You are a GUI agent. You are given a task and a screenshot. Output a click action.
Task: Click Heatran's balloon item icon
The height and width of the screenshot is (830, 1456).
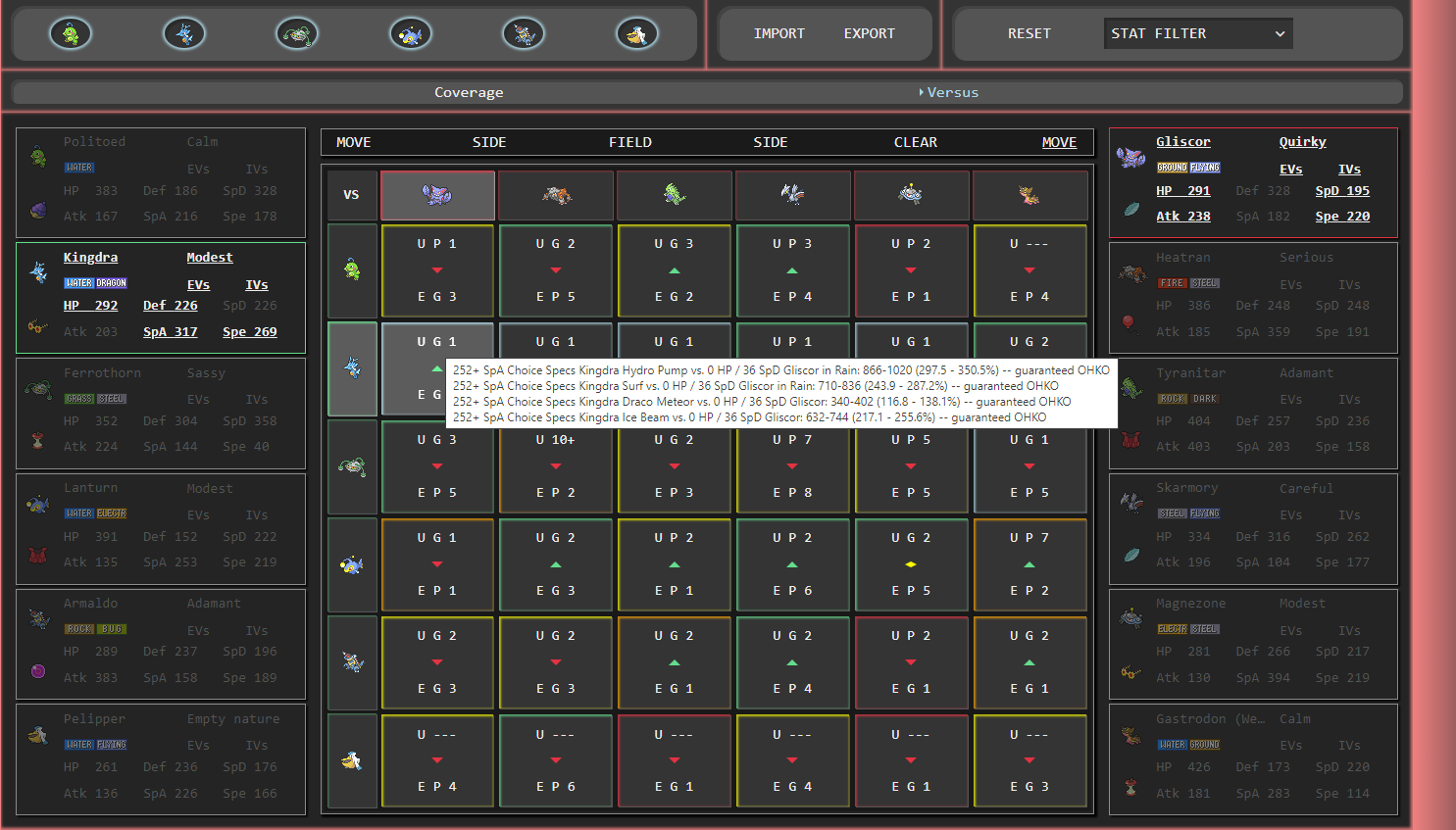click(x=1130, y=323)
